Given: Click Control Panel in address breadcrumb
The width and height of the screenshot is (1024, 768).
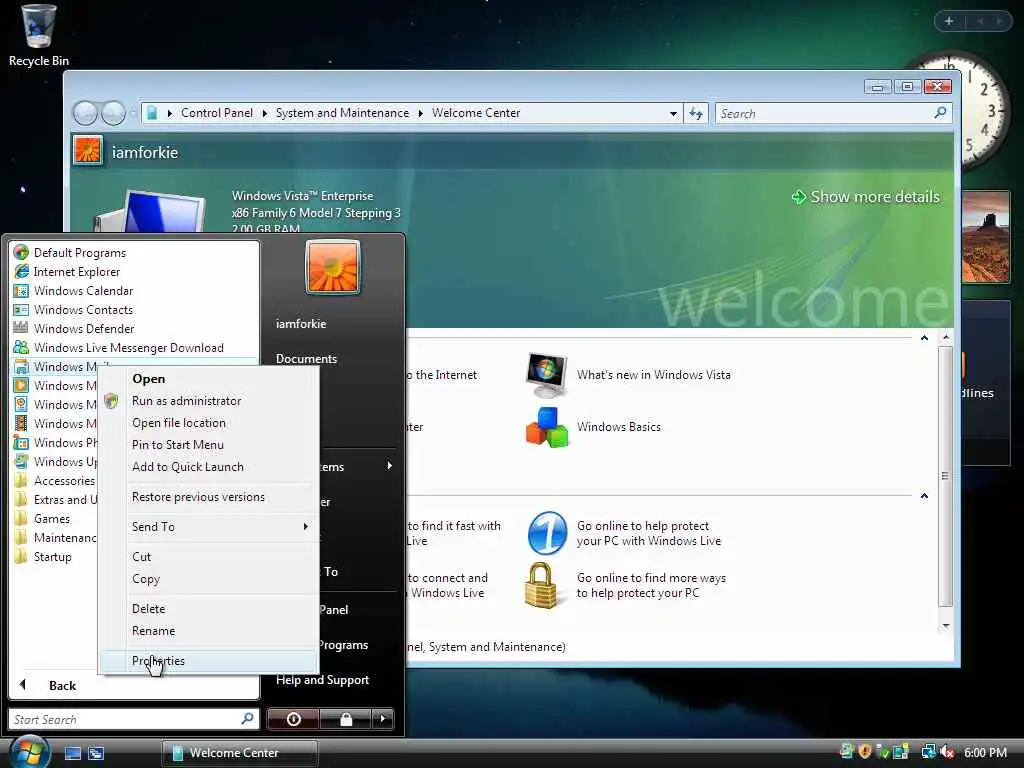Looking at the screenshot, I should click(217, 113).
